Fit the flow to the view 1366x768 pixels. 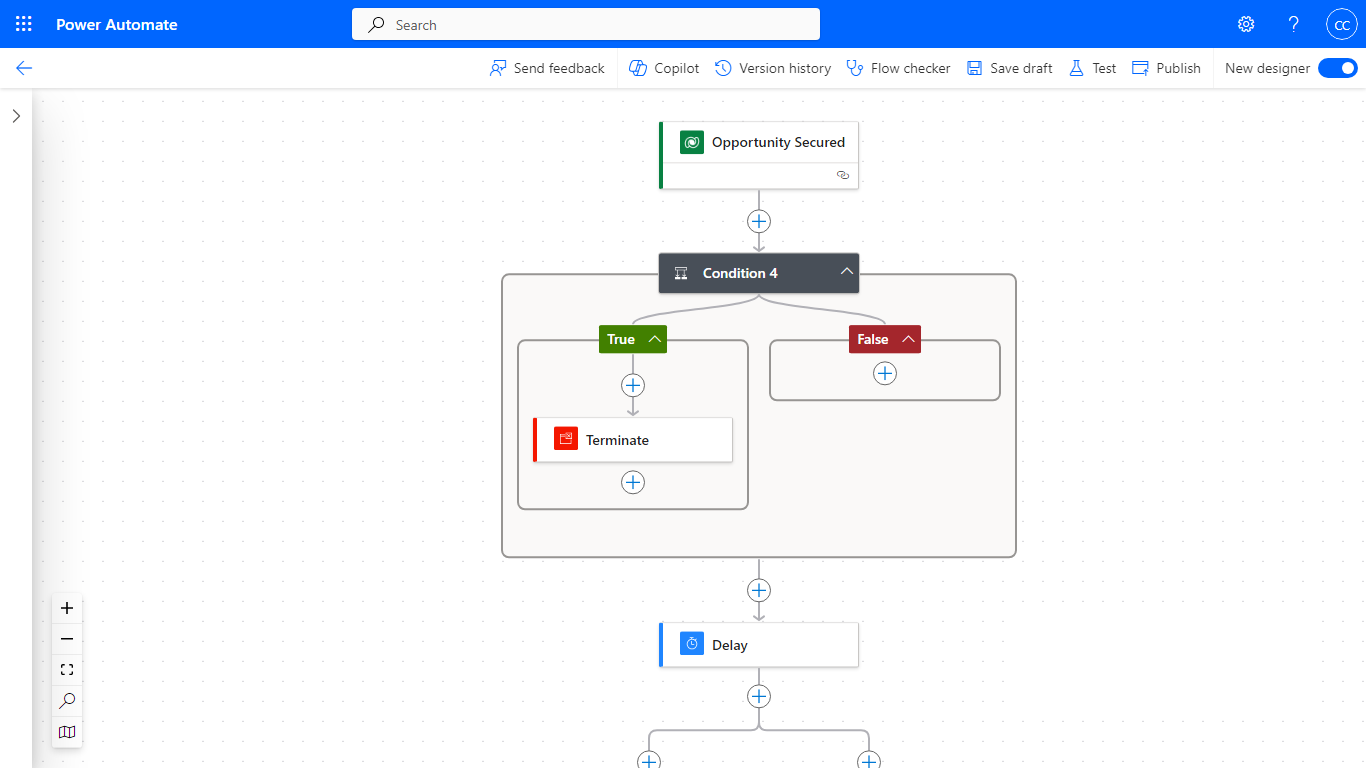[67, 670]
